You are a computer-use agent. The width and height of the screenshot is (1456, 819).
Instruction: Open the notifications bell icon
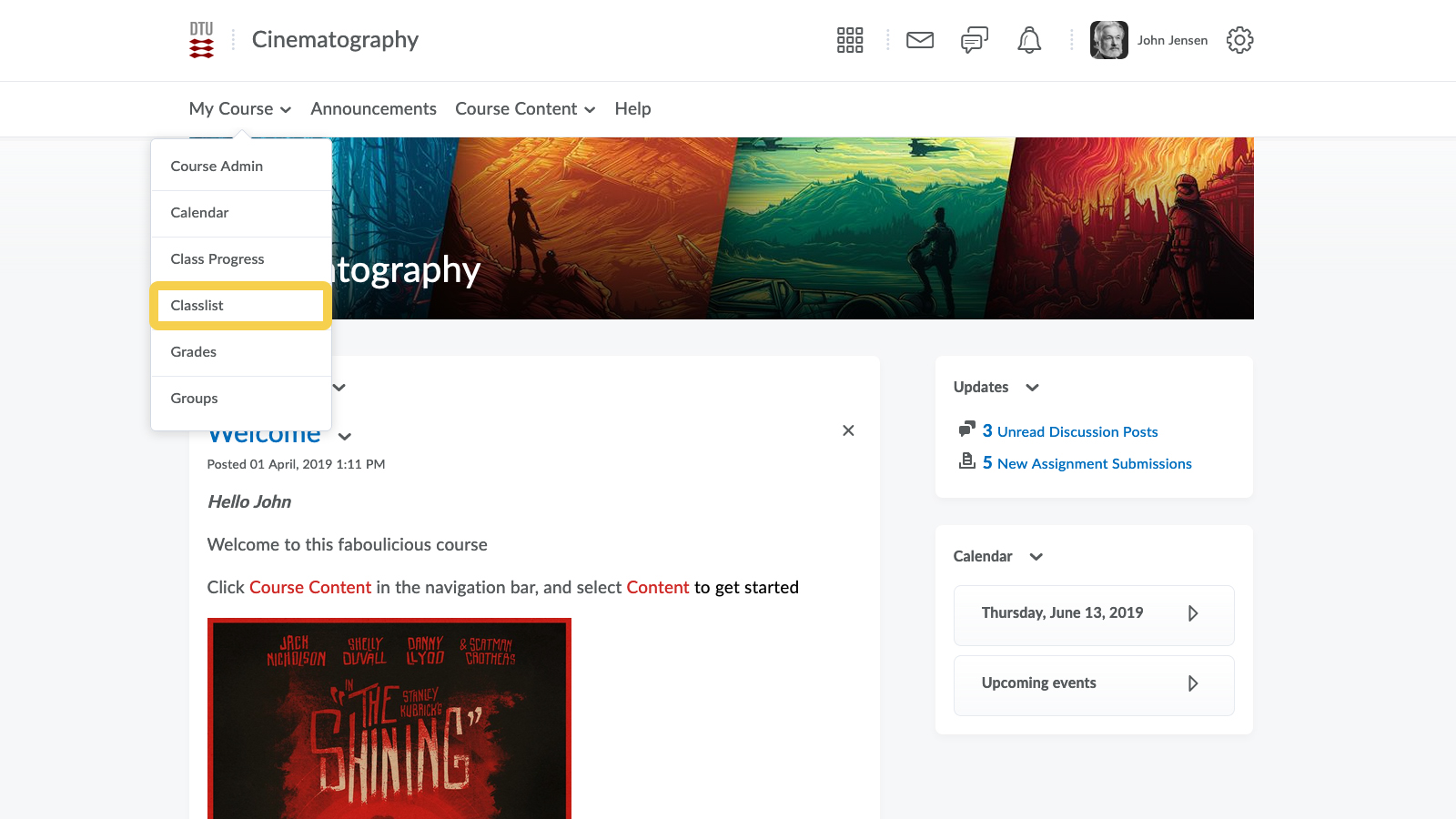tap(1029, 40)
